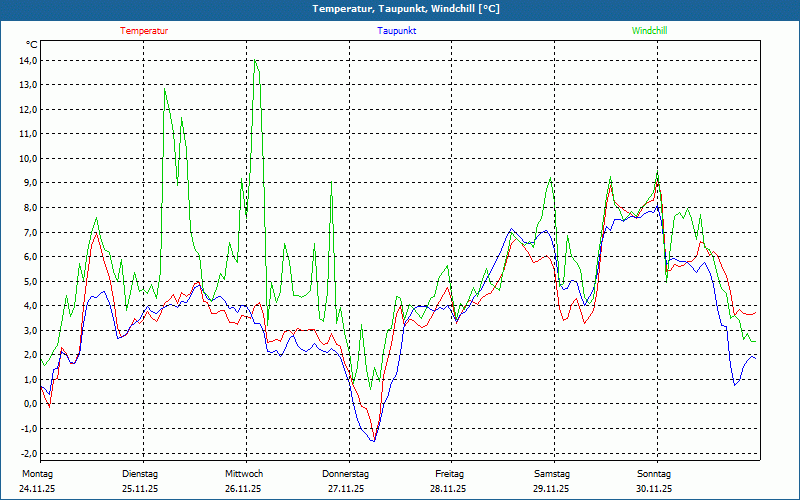Click the Donnerstag day label
This screenshot has height=500, width=800.
pyautogui.click(x=346, y=474)
